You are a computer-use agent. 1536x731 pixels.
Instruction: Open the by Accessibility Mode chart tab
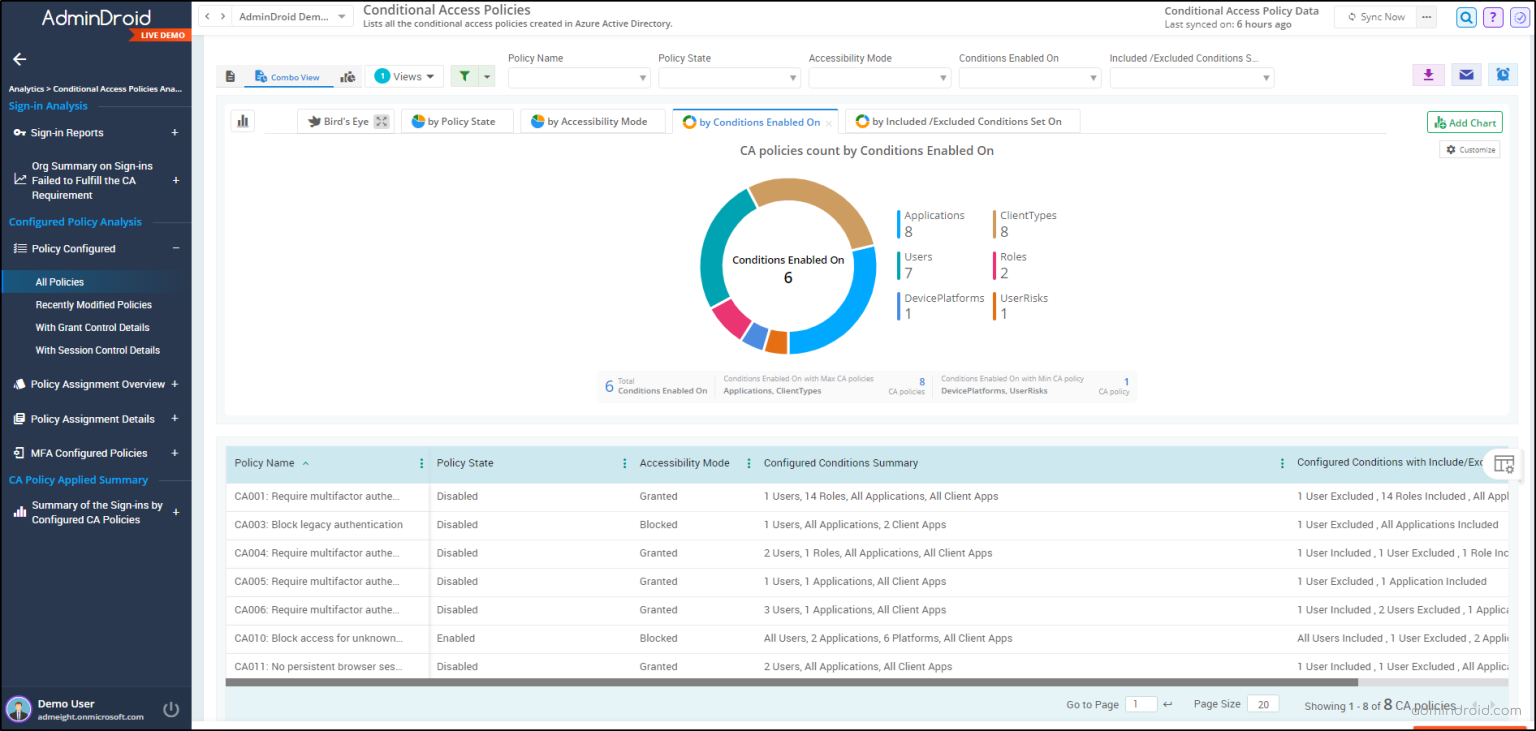click(593, 120)
